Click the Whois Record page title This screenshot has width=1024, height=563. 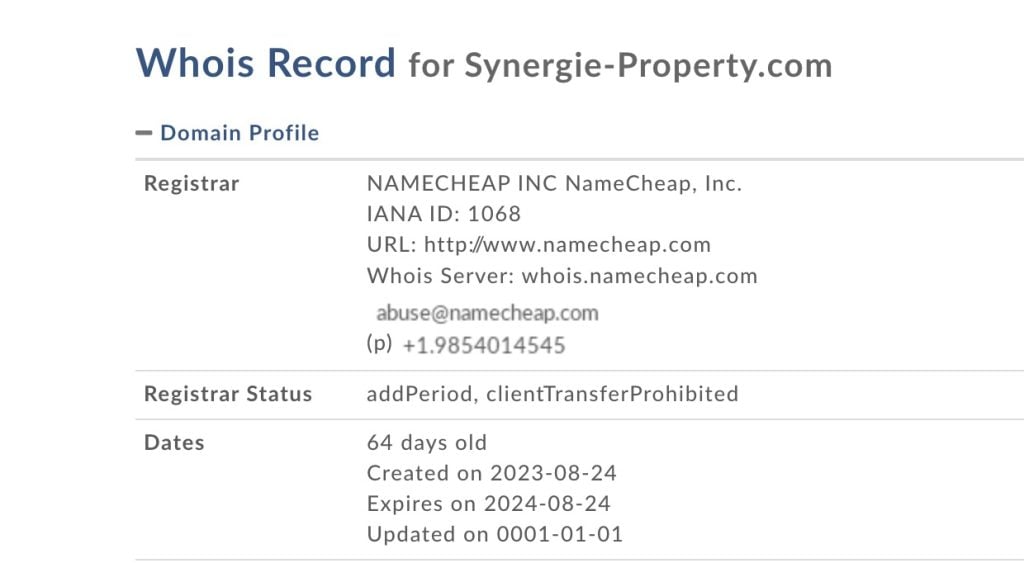266,63
